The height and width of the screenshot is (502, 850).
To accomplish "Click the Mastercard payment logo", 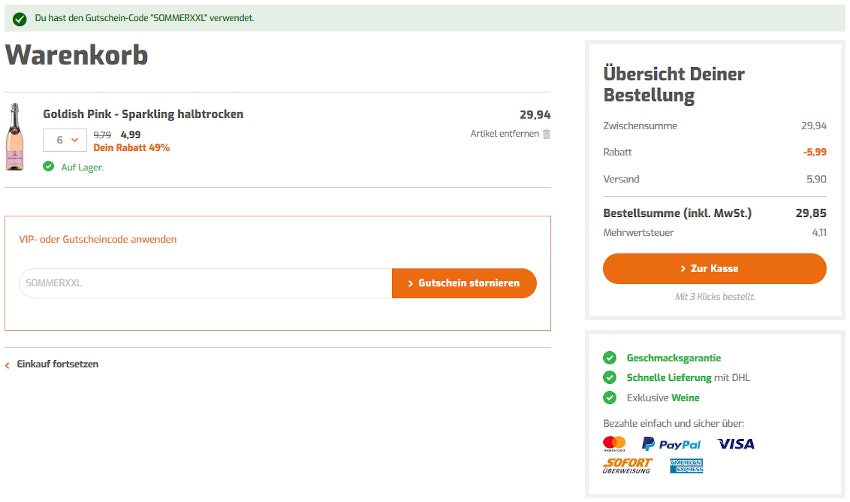I will 614,443.
